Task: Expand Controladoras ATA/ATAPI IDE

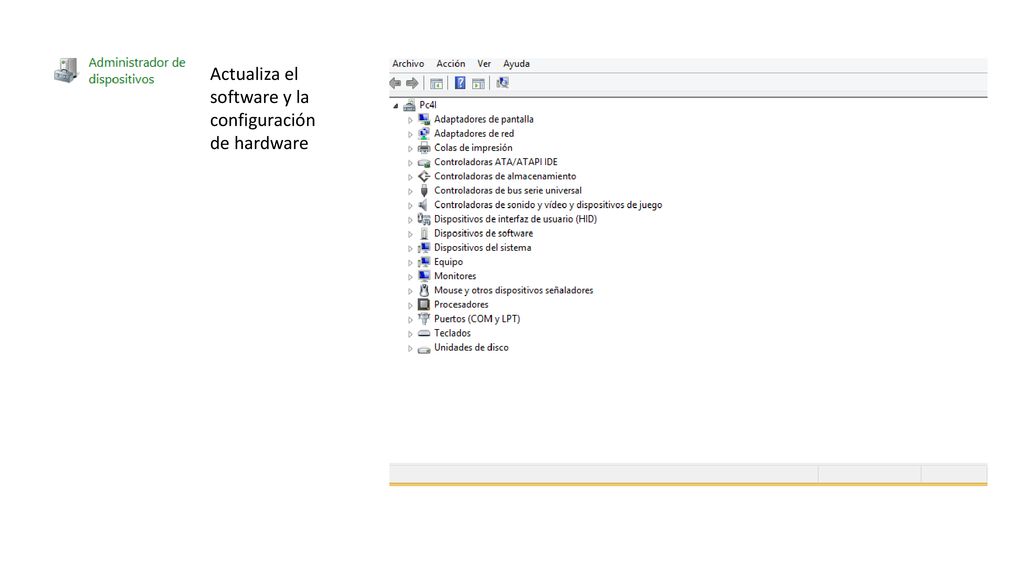Action: 410,163
